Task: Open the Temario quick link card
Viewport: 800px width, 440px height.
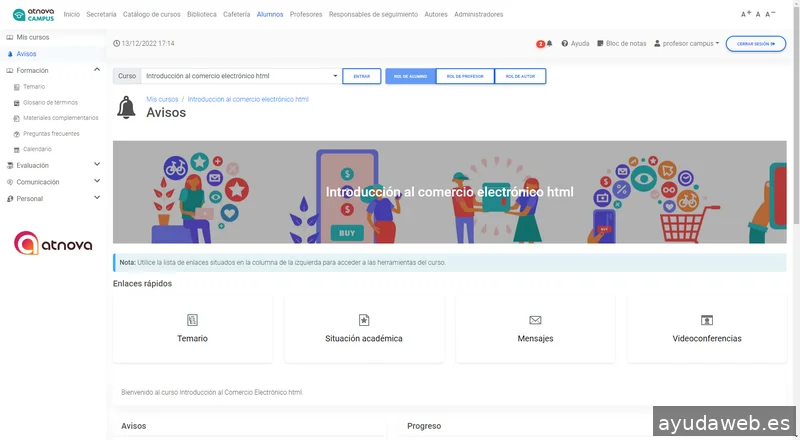Action: click(192, 329)
